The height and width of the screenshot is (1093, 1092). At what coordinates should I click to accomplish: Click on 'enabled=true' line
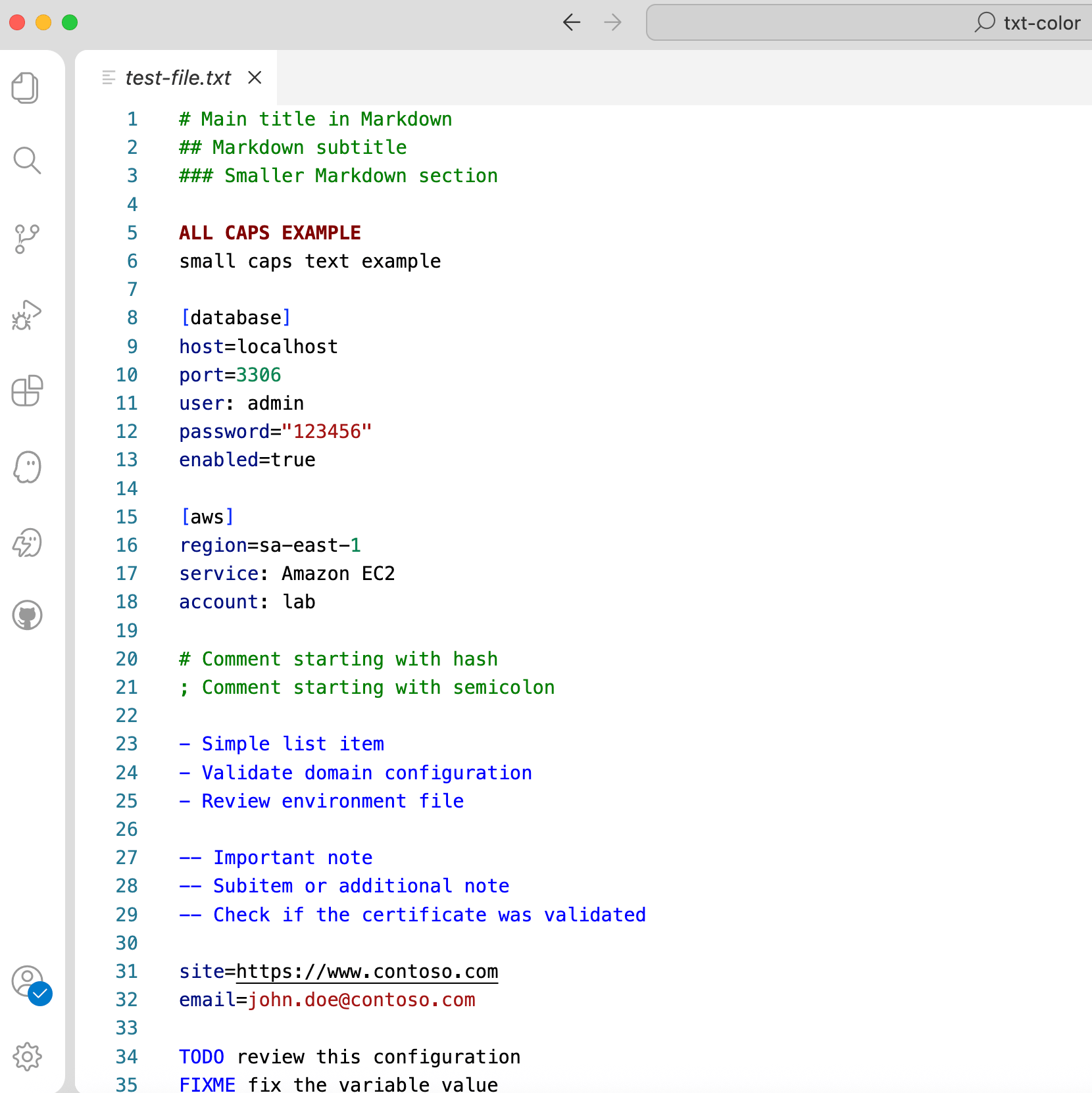coord(247,460)
